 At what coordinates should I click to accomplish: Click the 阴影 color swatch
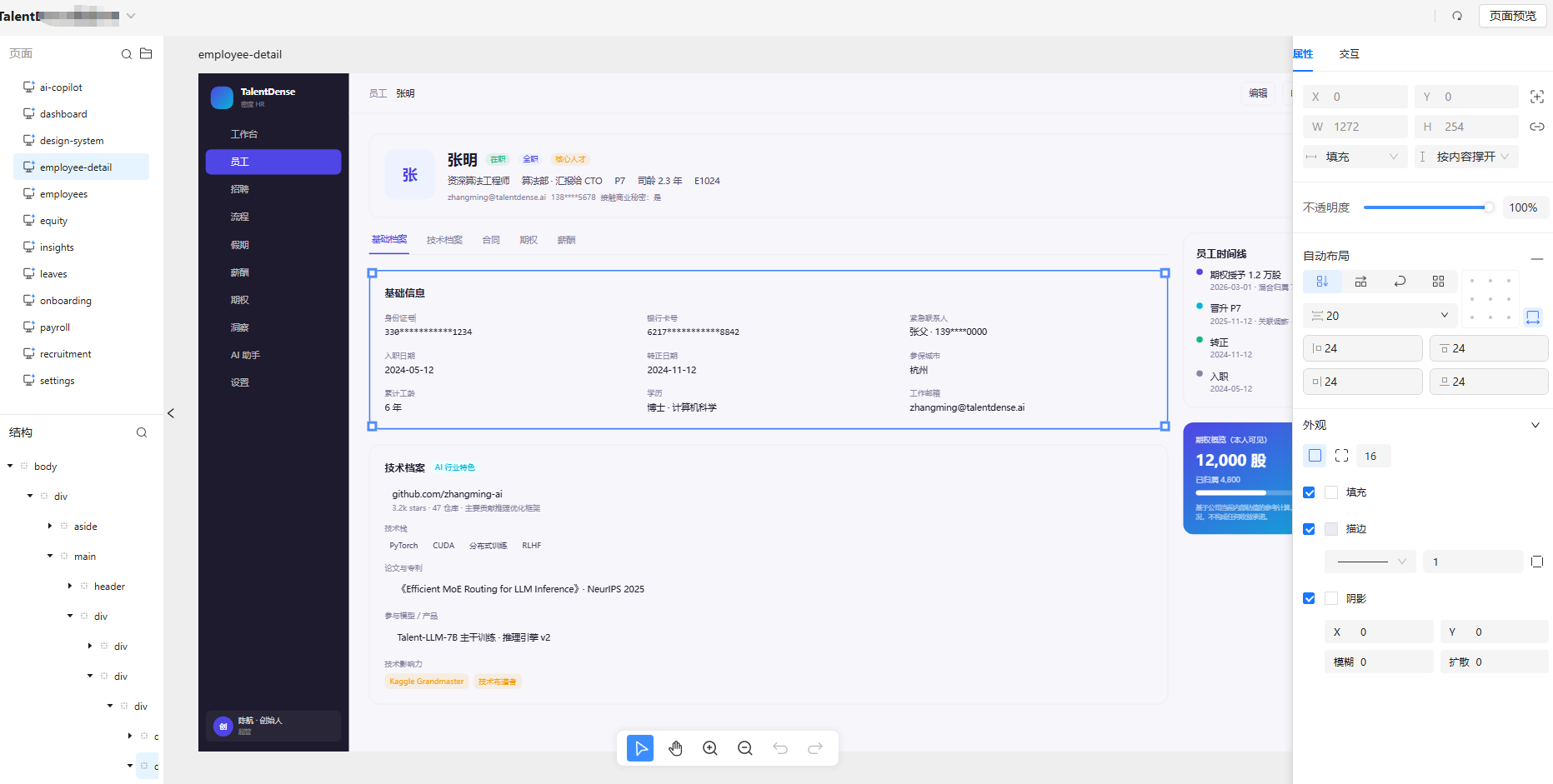1331,598
